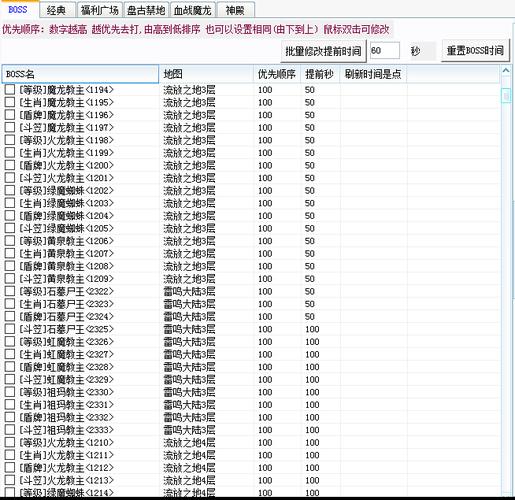The image size is (515, 500).
Task: Select row name [生肖]石墓尸王<2323>
Action: pos(66,304)
